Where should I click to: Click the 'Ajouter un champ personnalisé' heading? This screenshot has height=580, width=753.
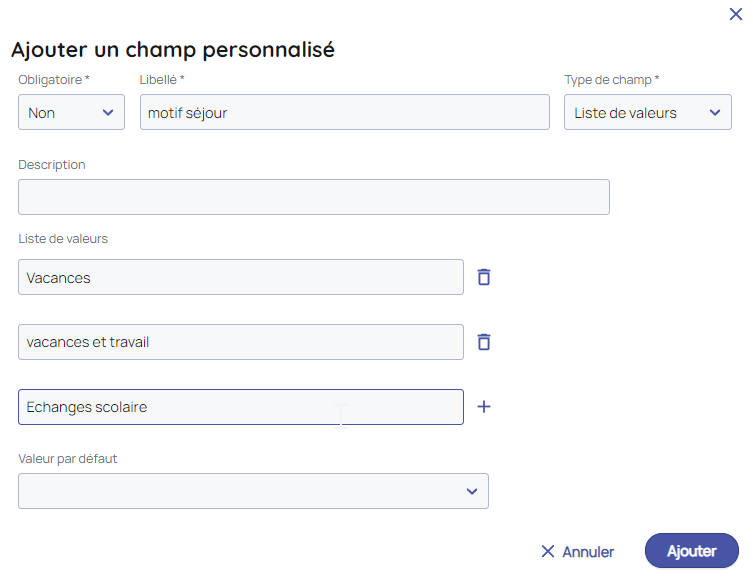click(172, 49)
